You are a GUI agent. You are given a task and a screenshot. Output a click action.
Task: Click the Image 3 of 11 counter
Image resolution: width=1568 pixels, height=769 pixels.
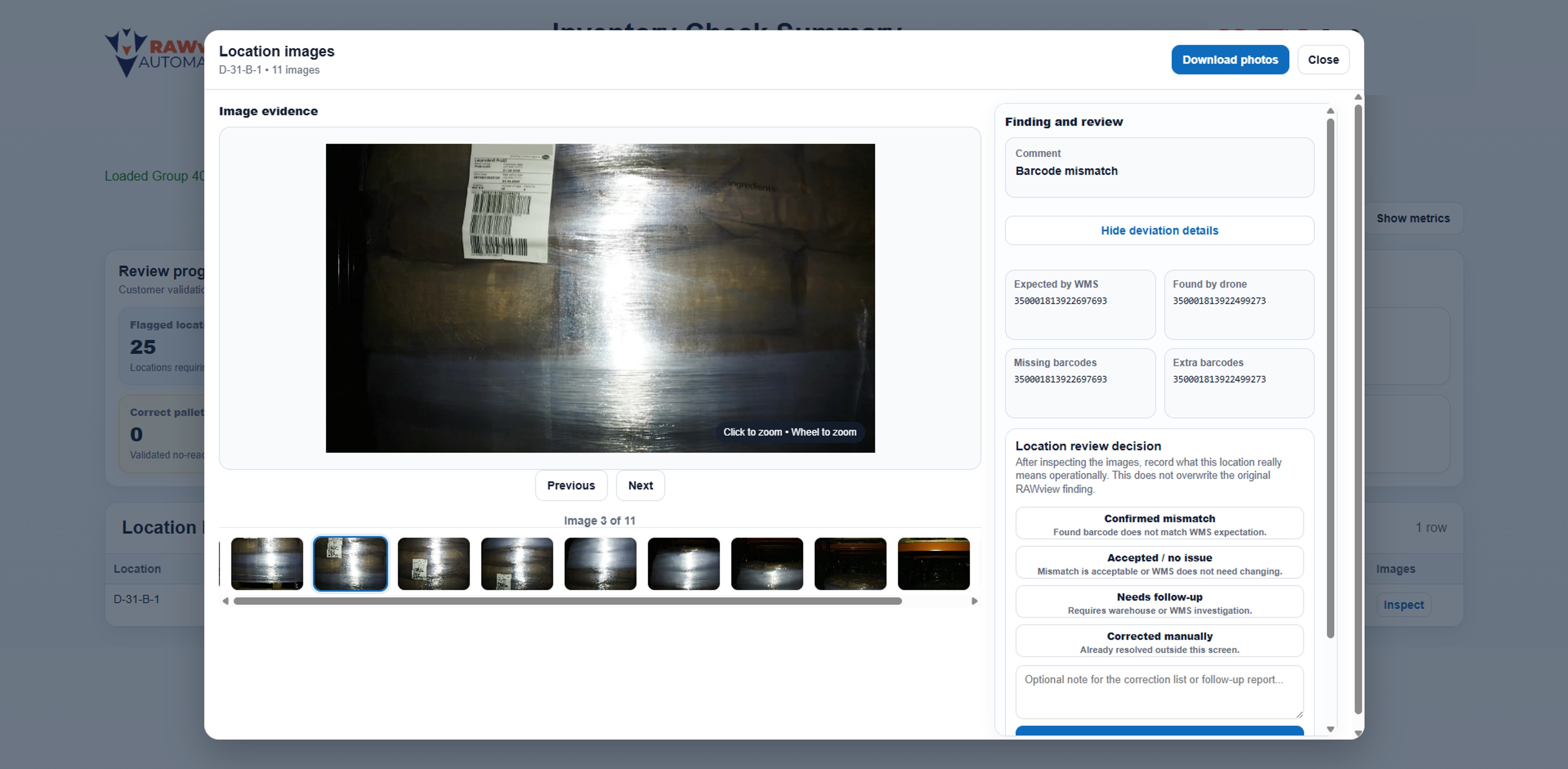click(599, 521)
